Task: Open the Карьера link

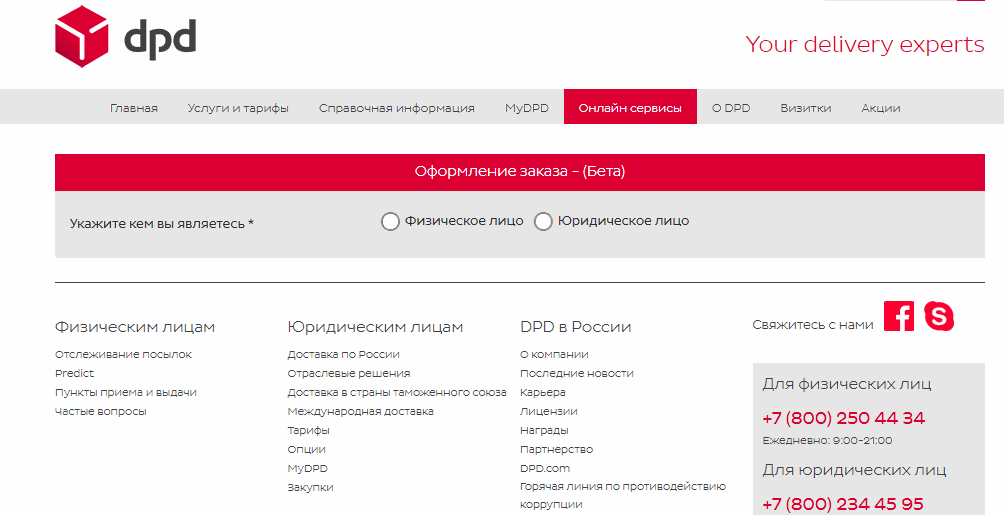Action: (x=543, y=393)
